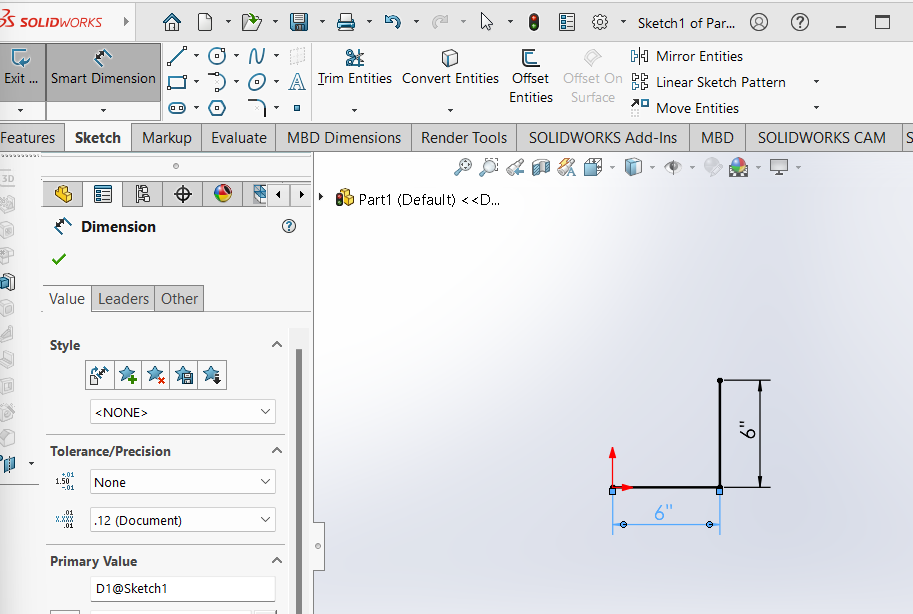Open the View Orientation icon
This screenshot has height=614, width=913.
(593, 167)
